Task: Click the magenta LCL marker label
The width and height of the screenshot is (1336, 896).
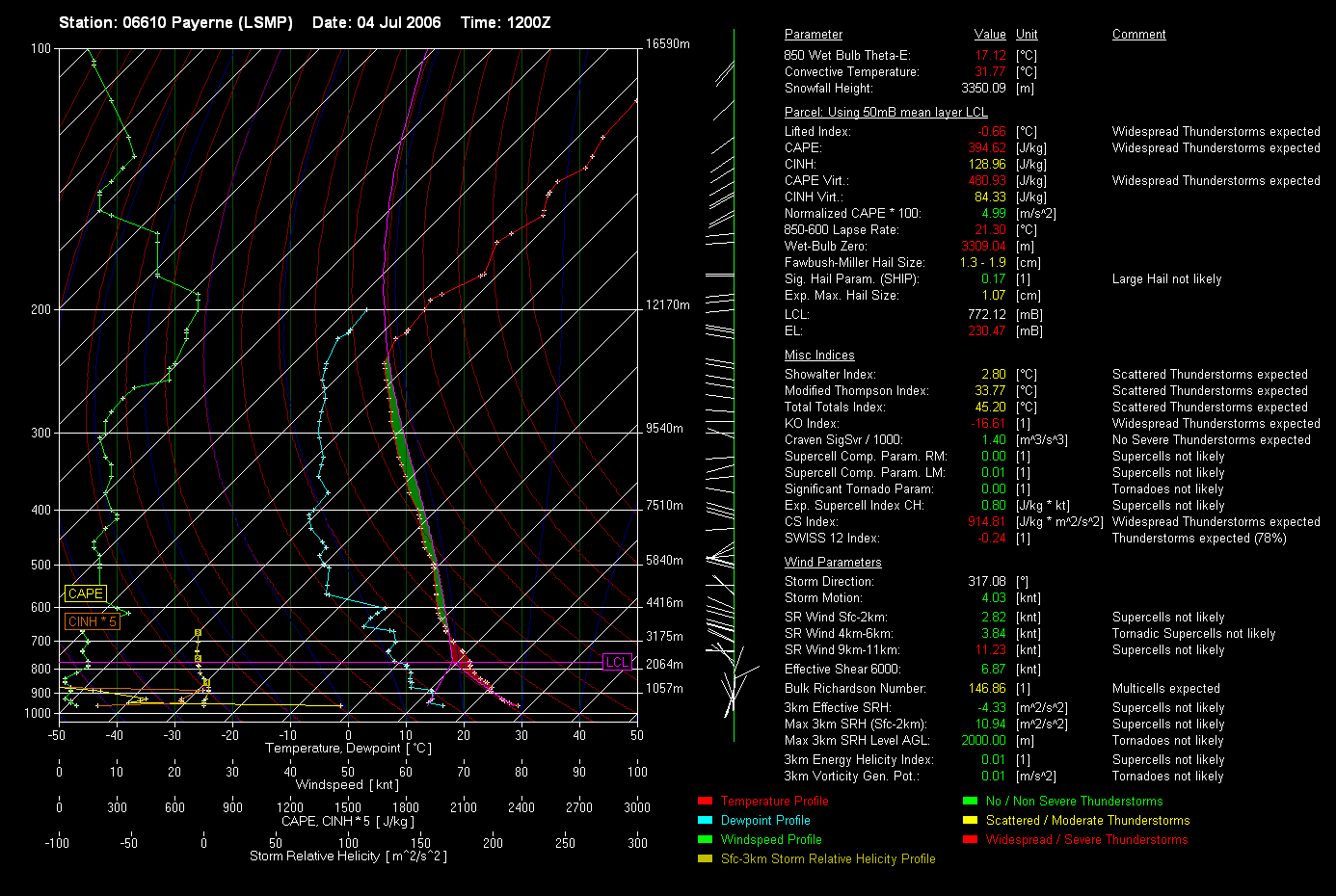Action: tap(617, 662)
